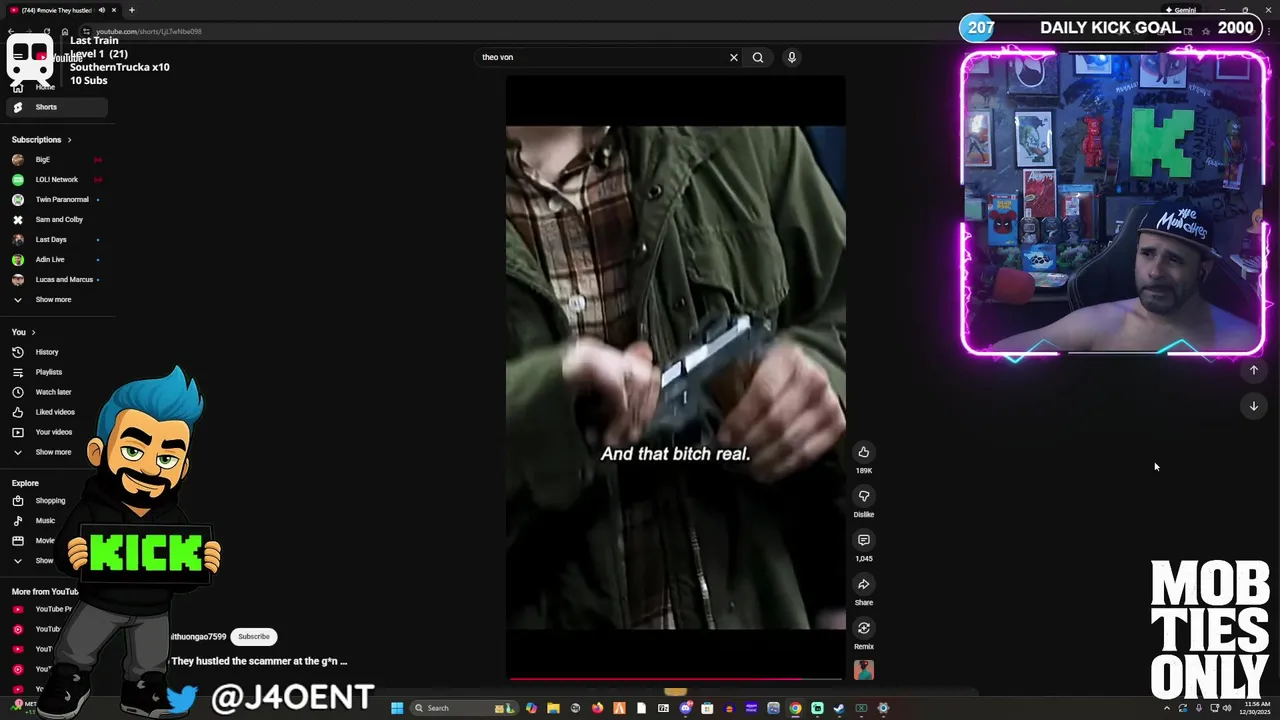
Task: Open the LOLI Network subscription channel
Action: tap(55, 180)
